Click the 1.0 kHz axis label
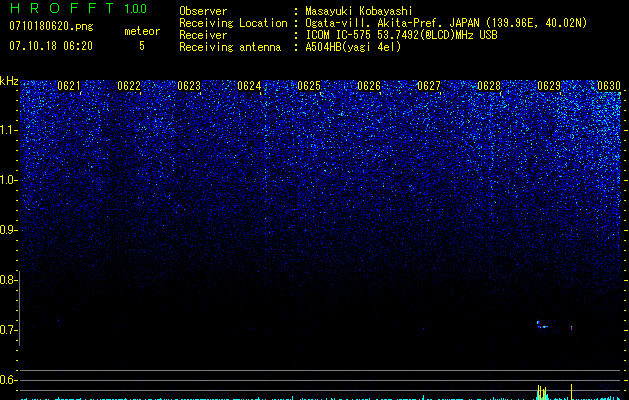 tap(9, 180)
